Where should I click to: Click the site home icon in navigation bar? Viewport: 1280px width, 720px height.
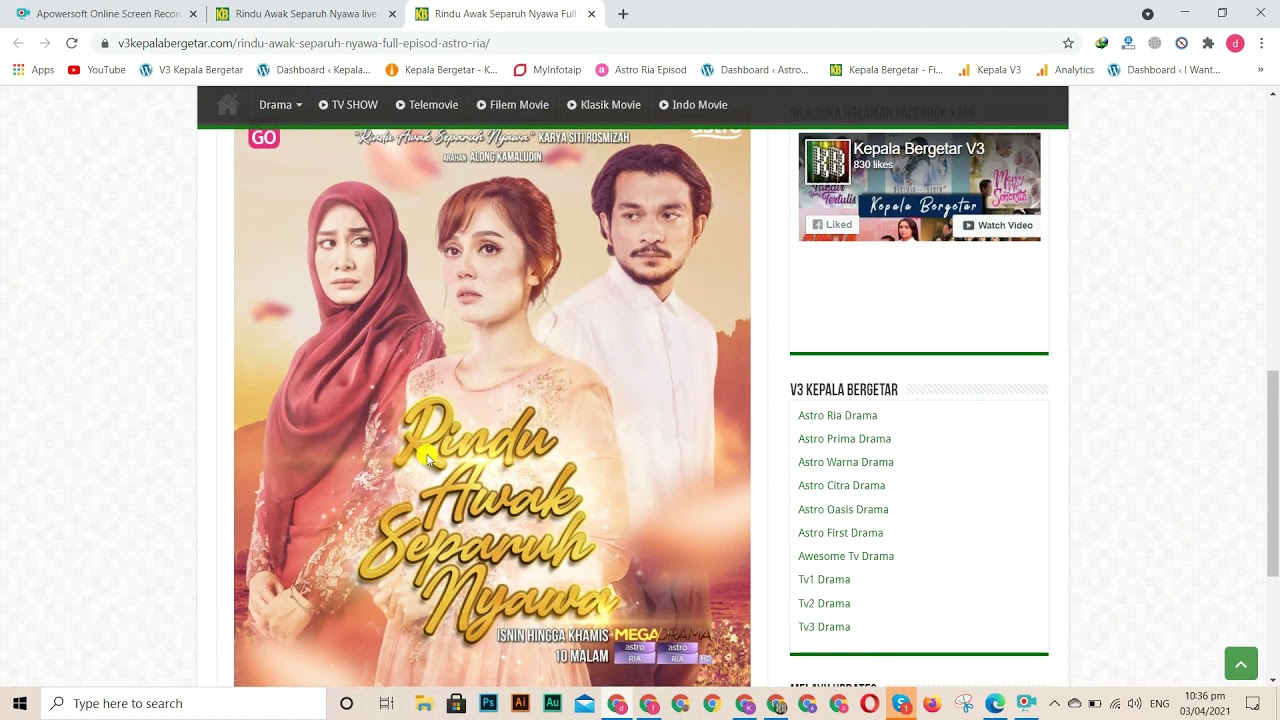click(227, 105)
